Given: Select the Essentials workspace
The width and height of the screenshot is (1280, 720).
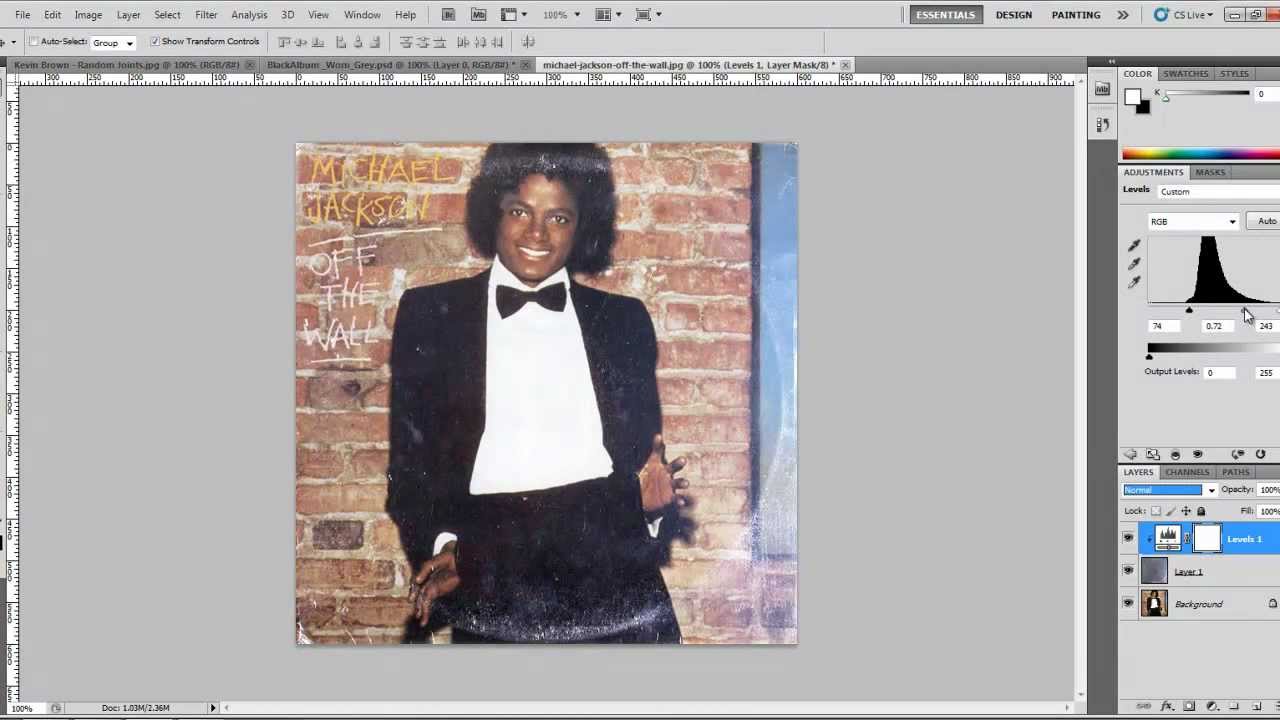Looking at the screenshot, I should coord(945,15).
